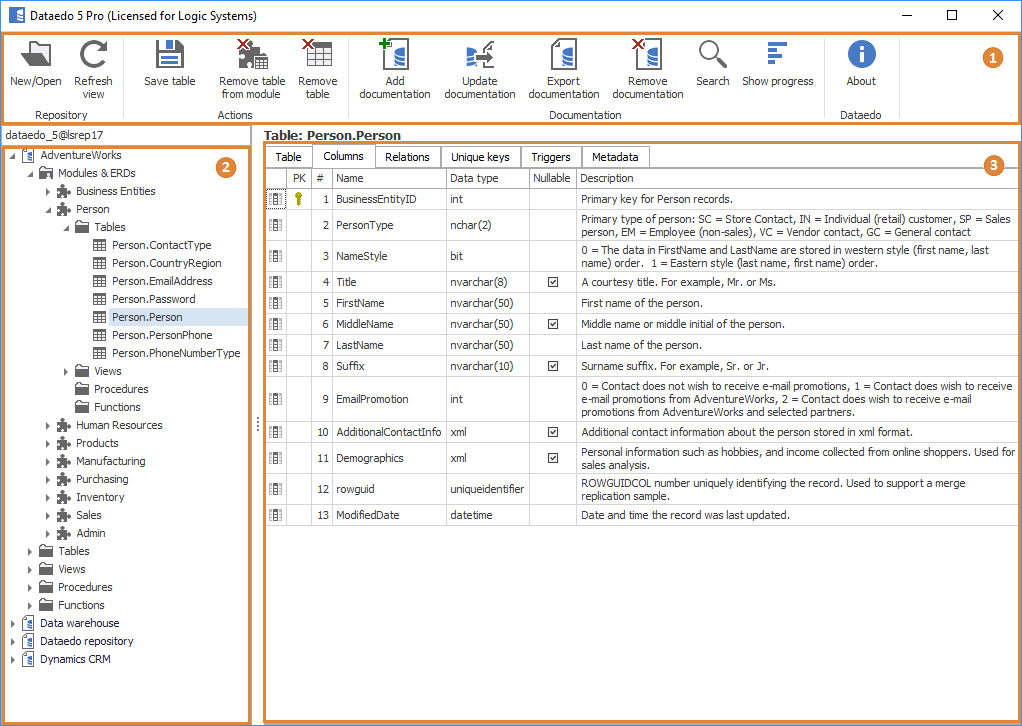Click the Save table icon
Screen dimensions: 1022x726
coord(170,56)
